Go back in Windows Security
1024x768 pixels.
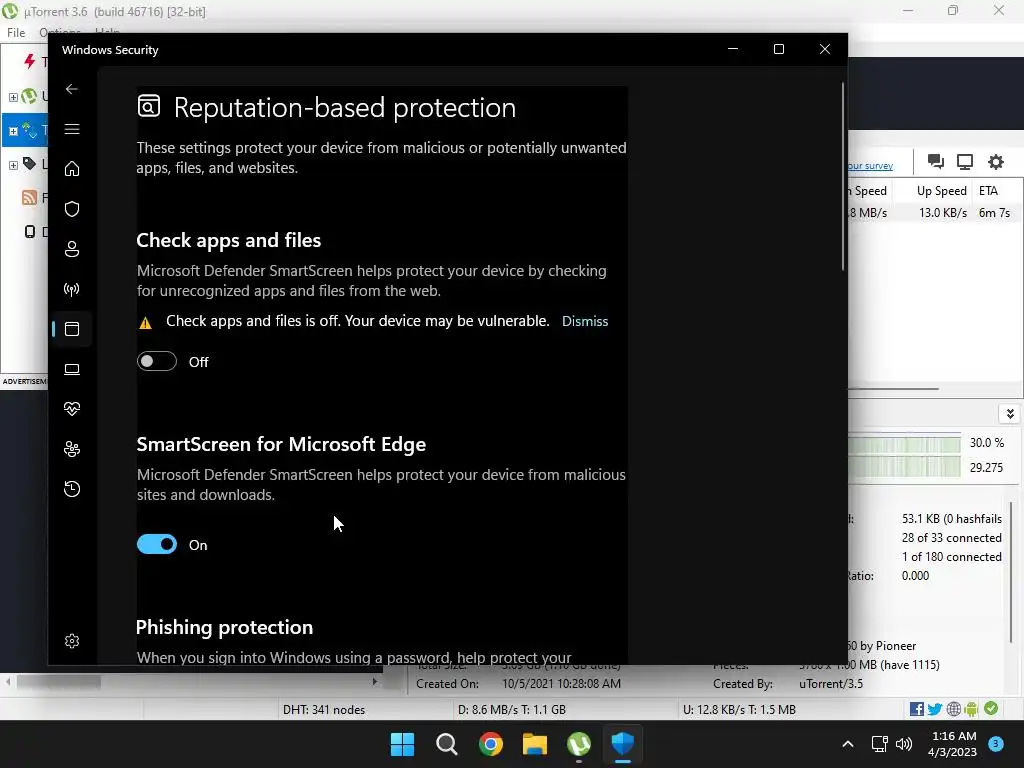point(72,89)
